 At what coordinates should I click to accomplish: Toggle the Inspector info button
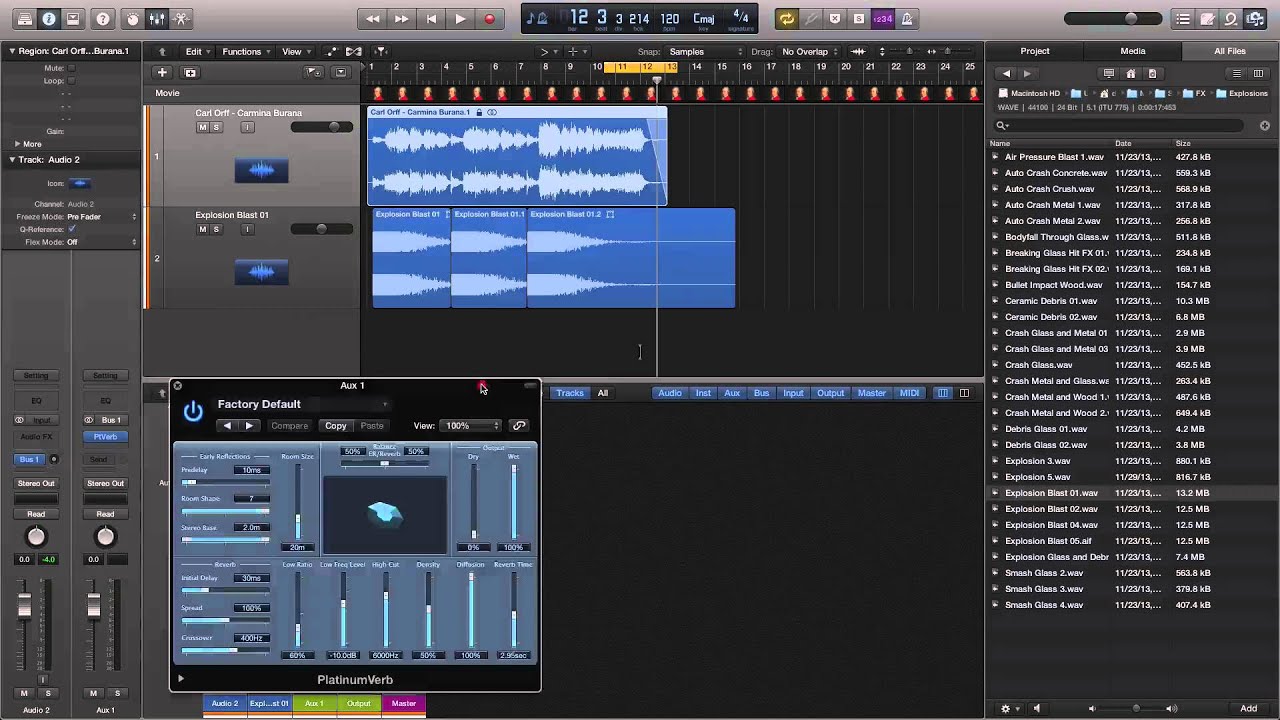coord(49,19)
